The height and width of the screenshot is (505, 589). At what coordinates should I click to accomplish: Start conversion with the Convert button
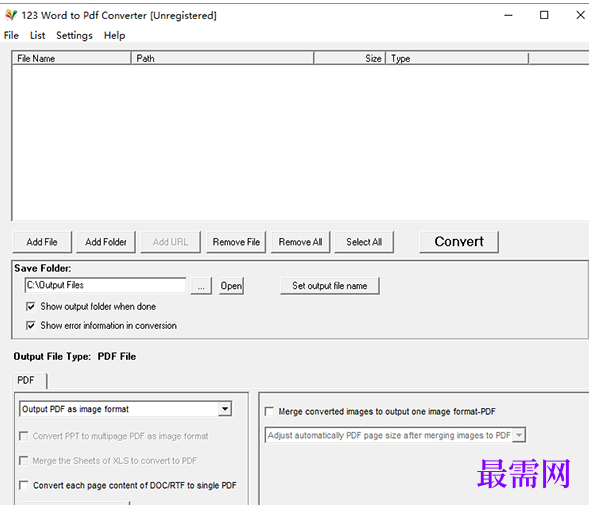(459, 242)
